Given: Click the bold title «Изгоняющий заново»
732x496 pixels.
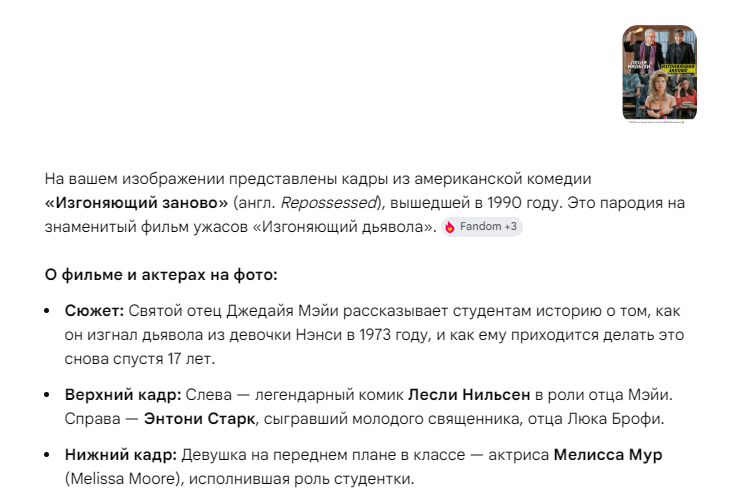Looking at the screenshot, I should [x=136, y=203].
